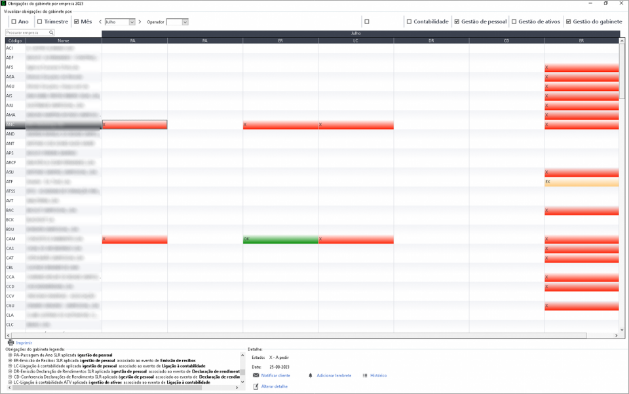Viewport: 629px width, 394px height.
Task: Click the Código column header
Action: coord(15,41)
